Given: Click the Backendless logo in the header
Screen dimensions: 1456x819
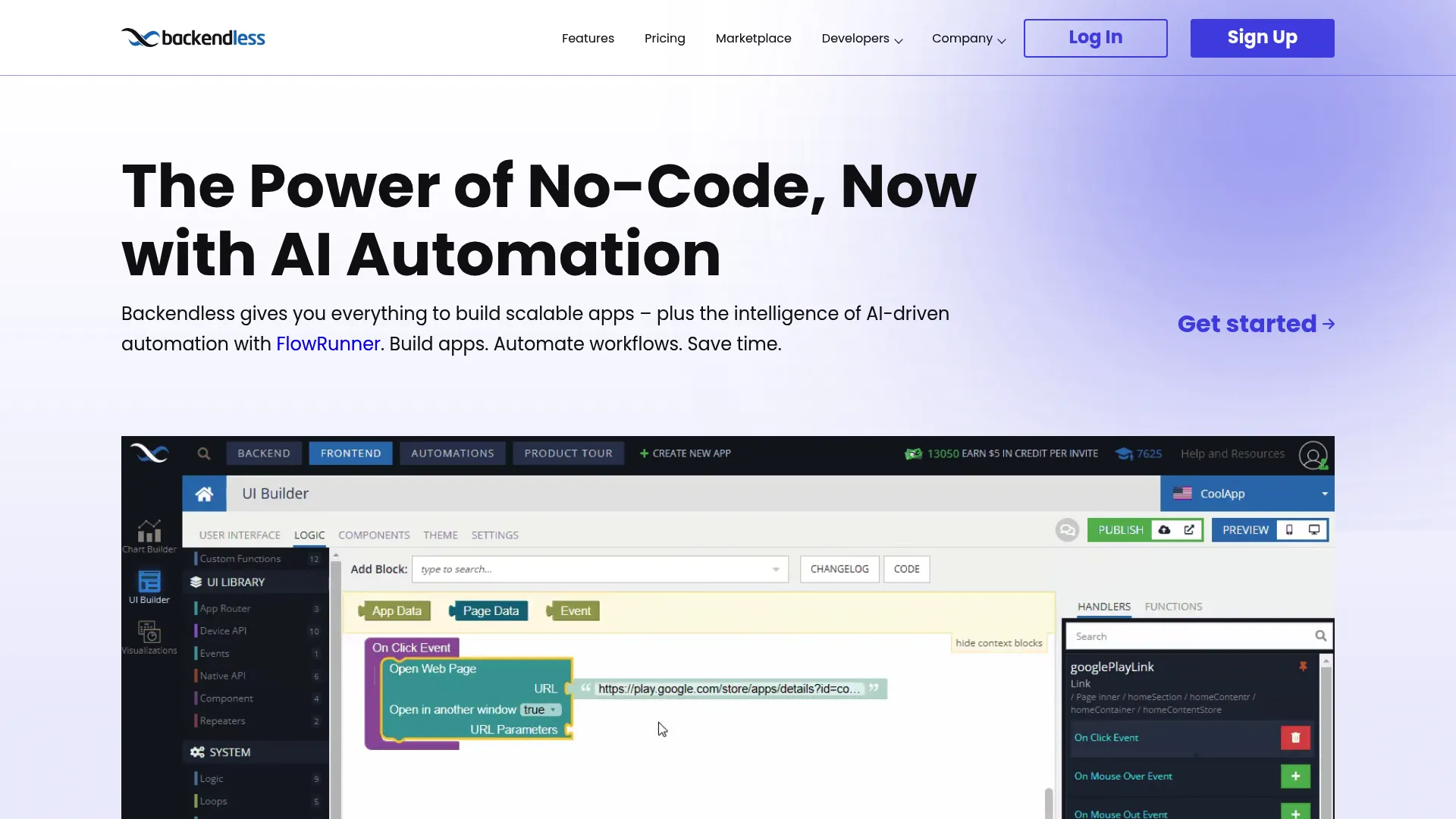Looking at the screenshot, I should [x=193, y=38].
